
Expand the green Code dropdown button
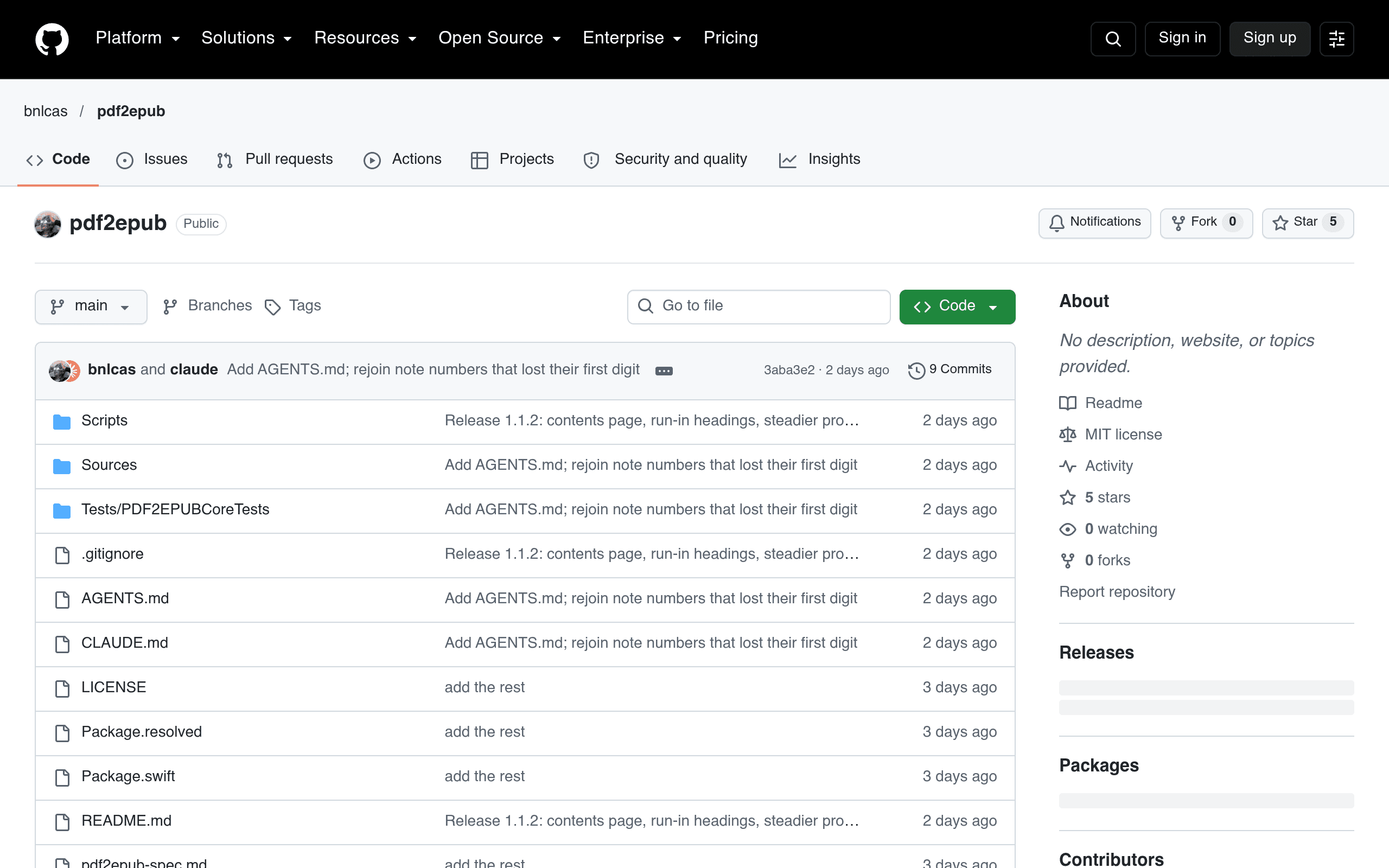click(x=957, y=307)
